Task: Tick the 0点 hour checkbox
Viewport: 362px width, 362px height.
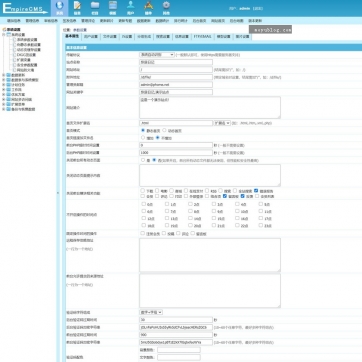Action: pyautogui.click(x=143, y=204)
